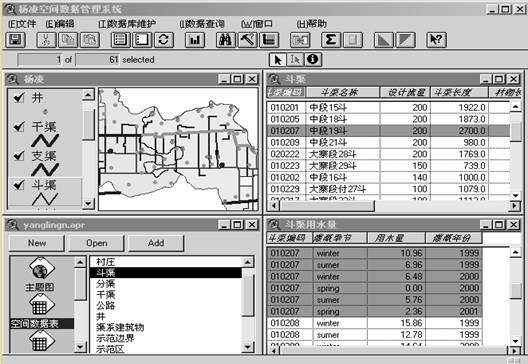Viewport: 528px width, 364px height.
Task: Click the Save floppy disk icon
Action: pos(16,40)
